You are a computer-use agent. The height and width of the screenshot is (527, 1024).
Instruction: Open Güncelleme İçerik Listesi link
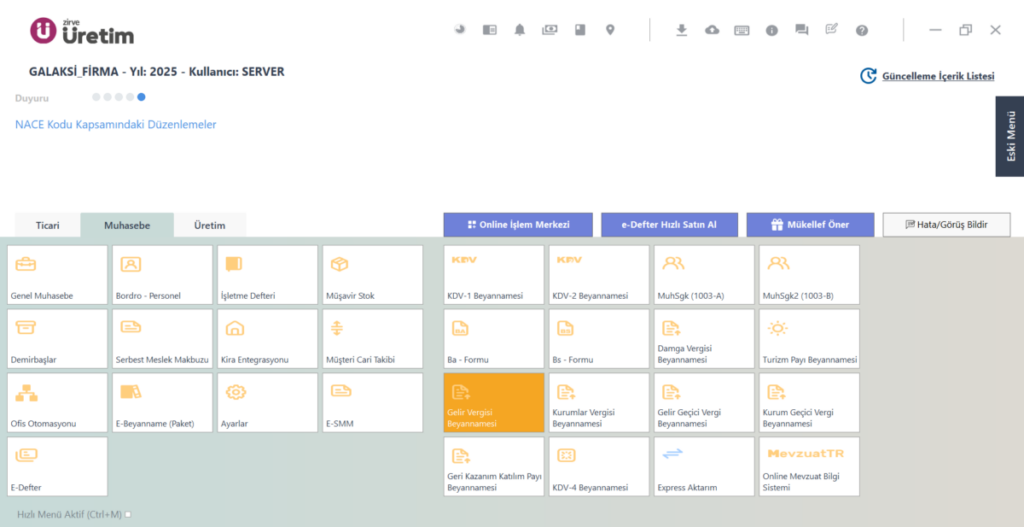click(x=938, y=76)
